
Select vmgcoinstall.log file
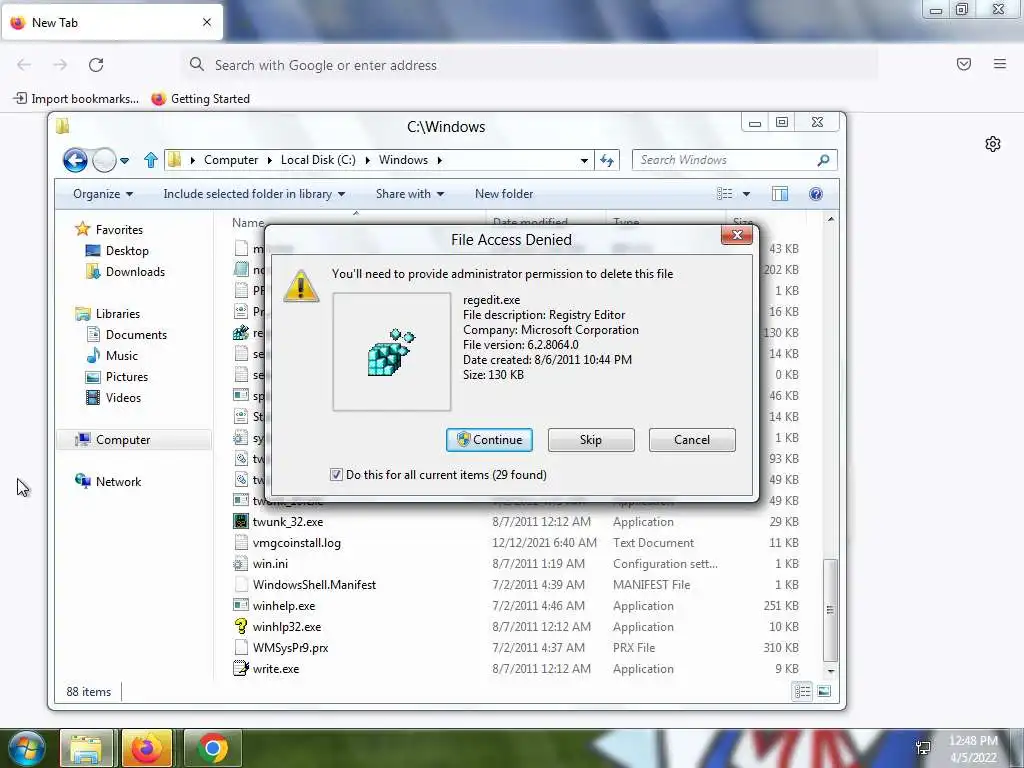(x=296, y=543)
